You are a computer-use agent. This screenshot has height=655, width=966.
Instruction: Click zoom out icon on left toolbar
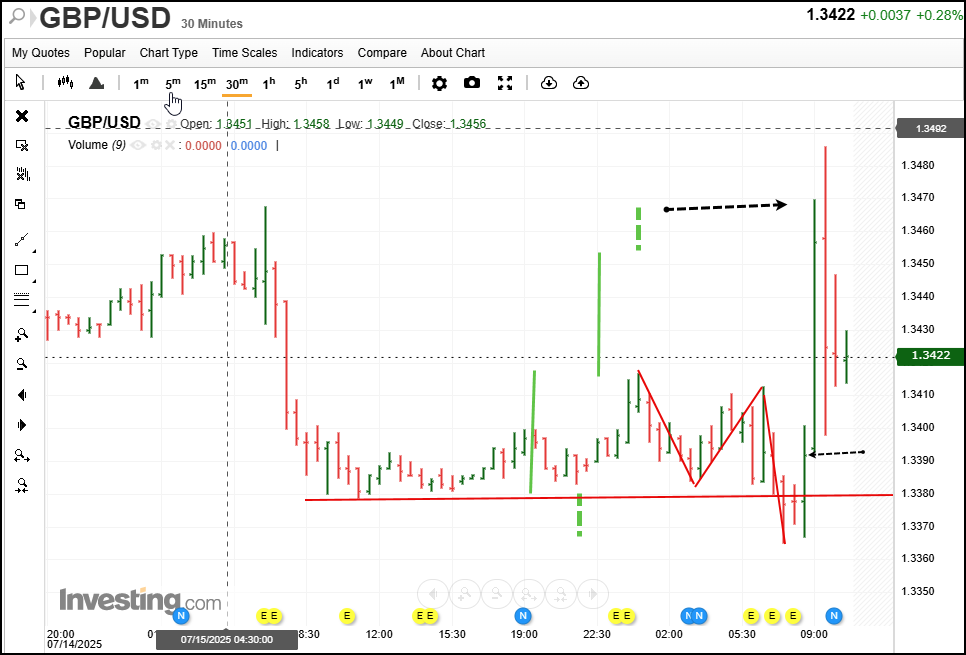[x=22, y=364]
